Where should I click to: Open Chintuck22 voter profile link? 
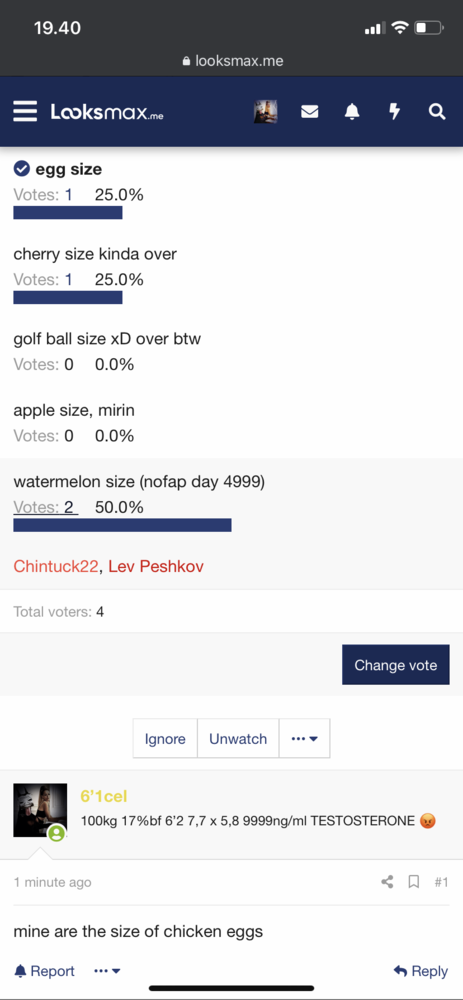(56, 566)
